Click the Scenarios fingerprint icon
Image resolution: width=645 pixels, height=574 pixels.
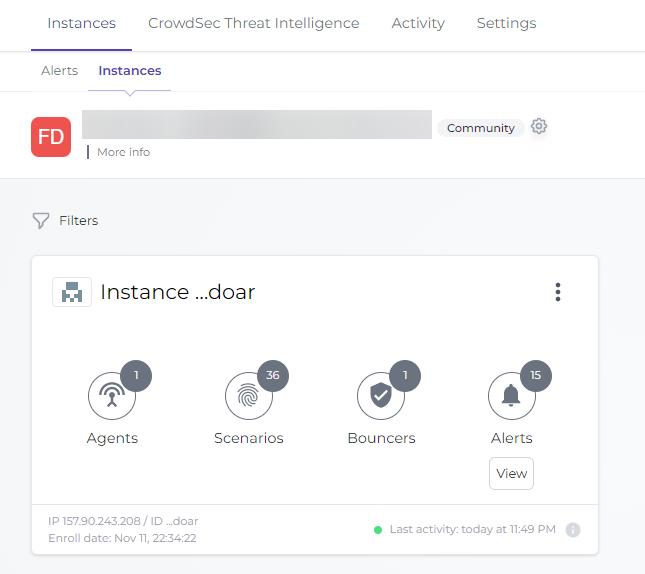(x=248, y=396)
